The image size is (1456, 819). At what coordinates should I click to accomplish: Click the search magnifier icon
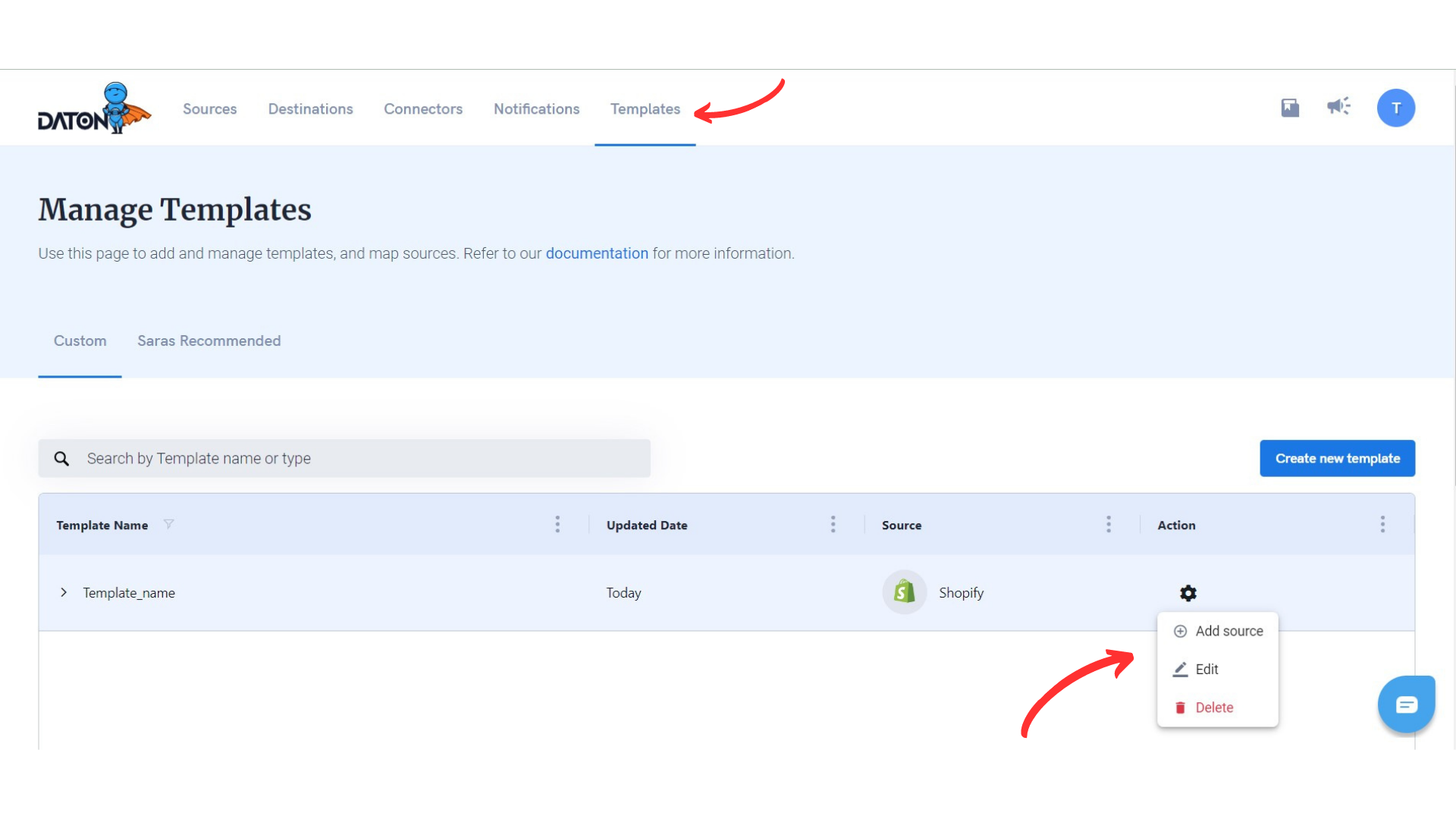point(61,459)
